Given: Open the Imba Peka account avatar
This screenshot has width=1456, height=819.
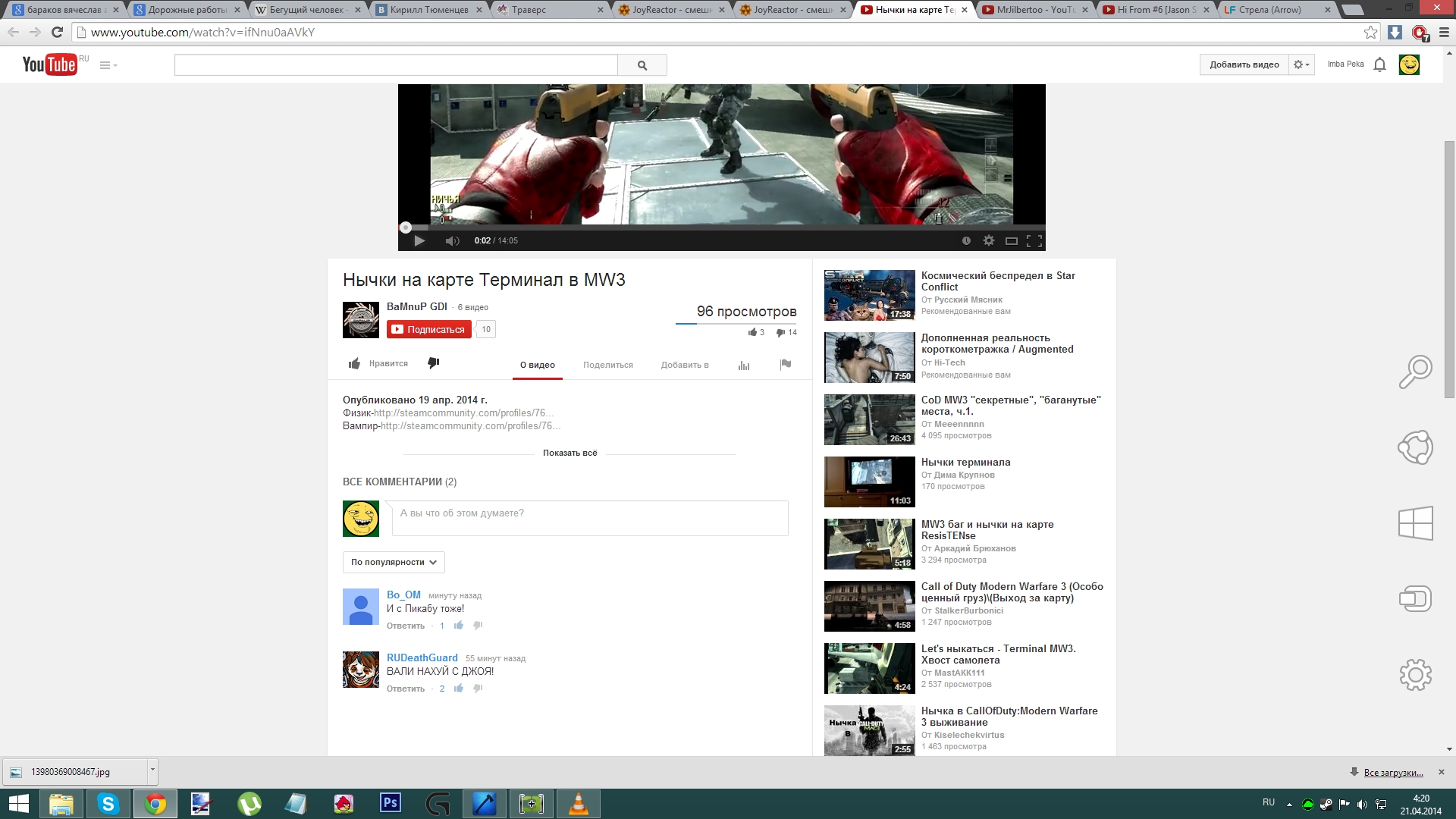Looking at the screenshot, I should pyautogui.click(x=1409, y=64).
